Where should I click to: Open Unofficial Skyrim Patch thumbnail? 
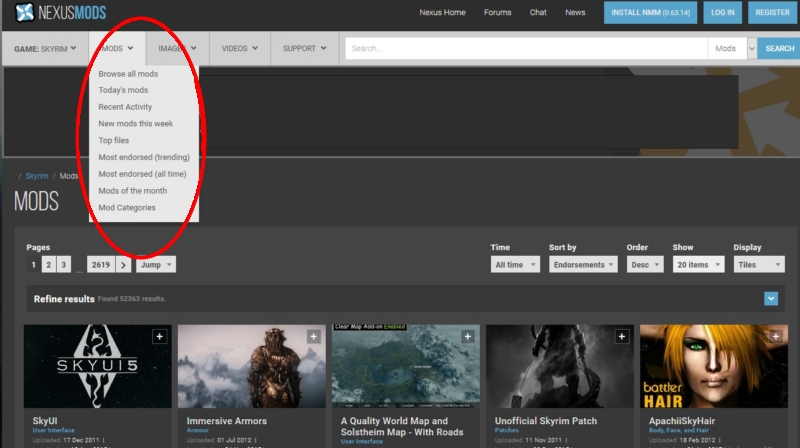560,366
